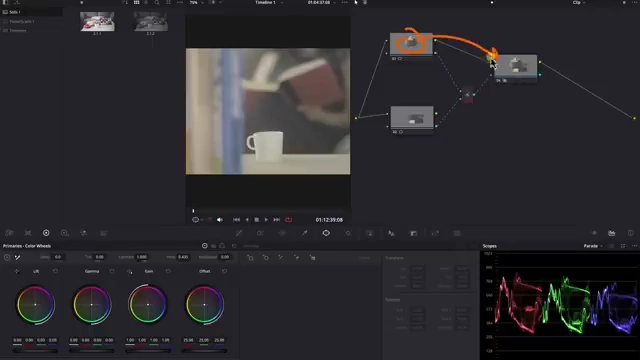Toggle loop playback
640x360 pixels.
[x=289, y=220]
